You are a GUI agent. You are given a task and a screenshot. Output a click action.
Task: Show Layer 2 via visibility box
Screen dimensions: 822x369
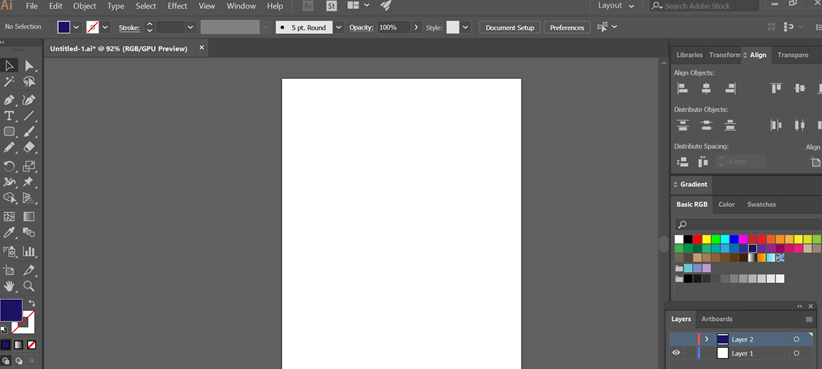click(676, 339)
